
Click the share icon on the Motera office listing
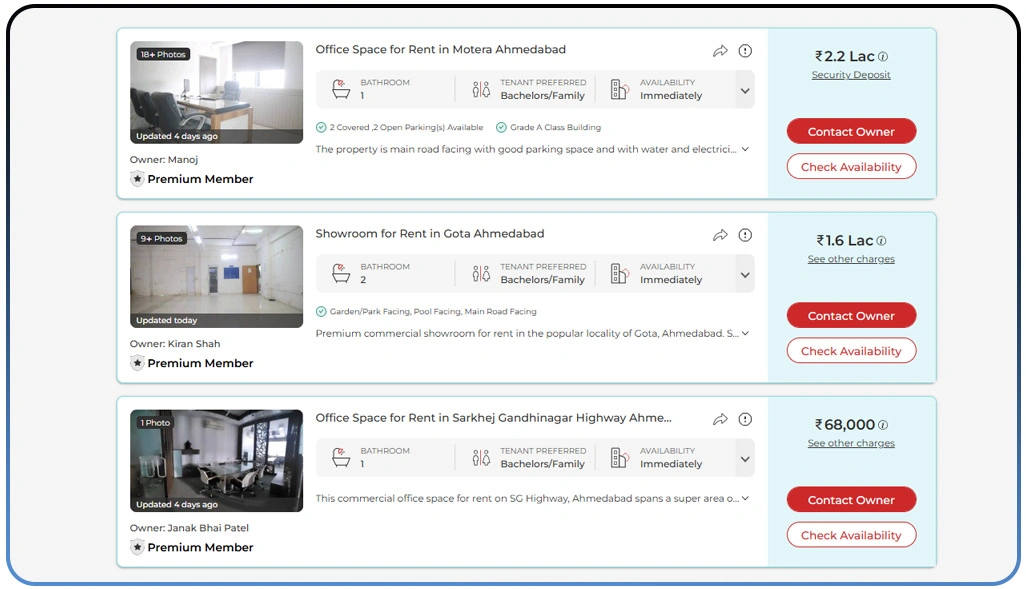coord(721,50)
